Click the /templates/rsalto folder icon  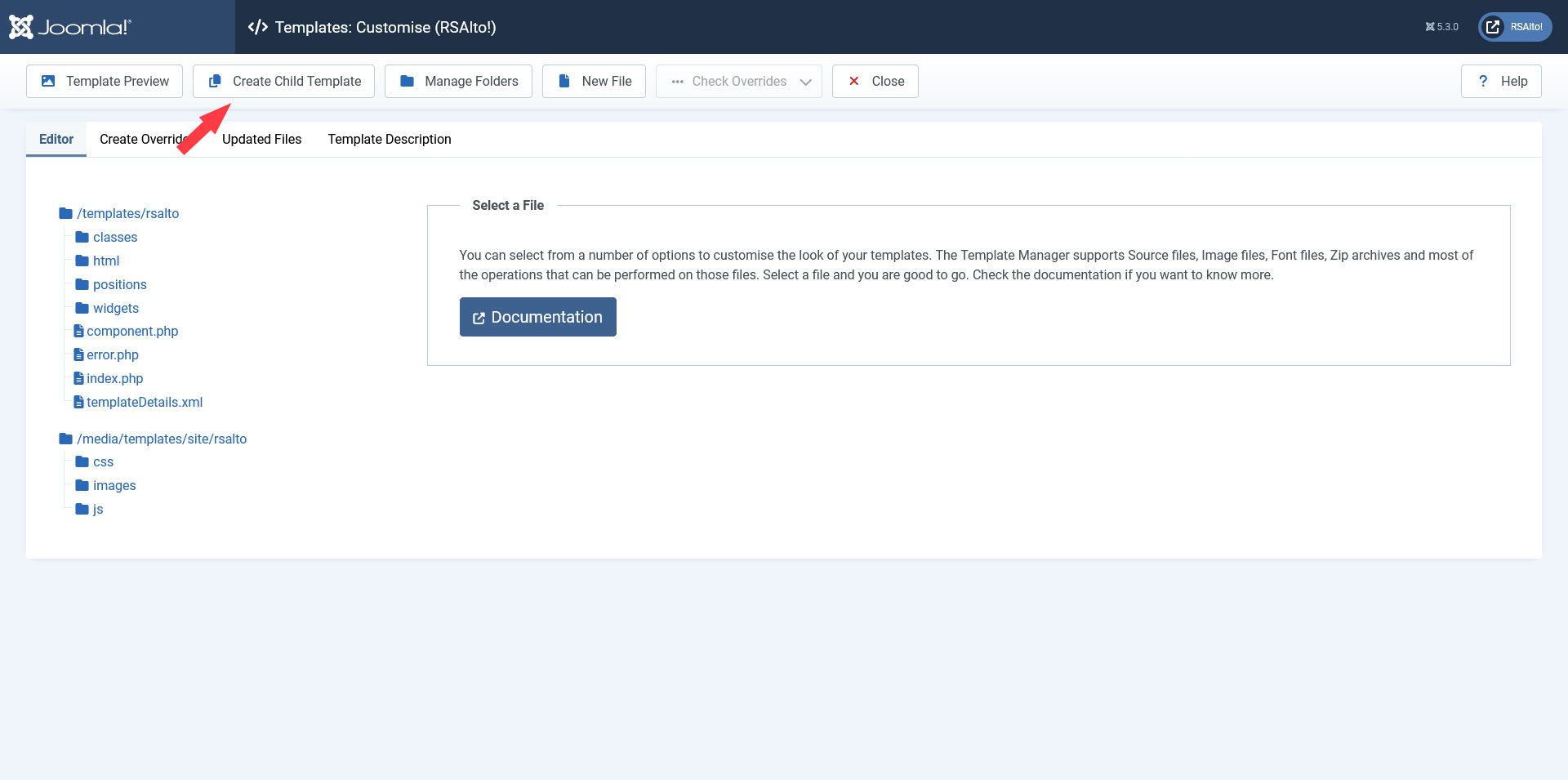pos(66,213)
